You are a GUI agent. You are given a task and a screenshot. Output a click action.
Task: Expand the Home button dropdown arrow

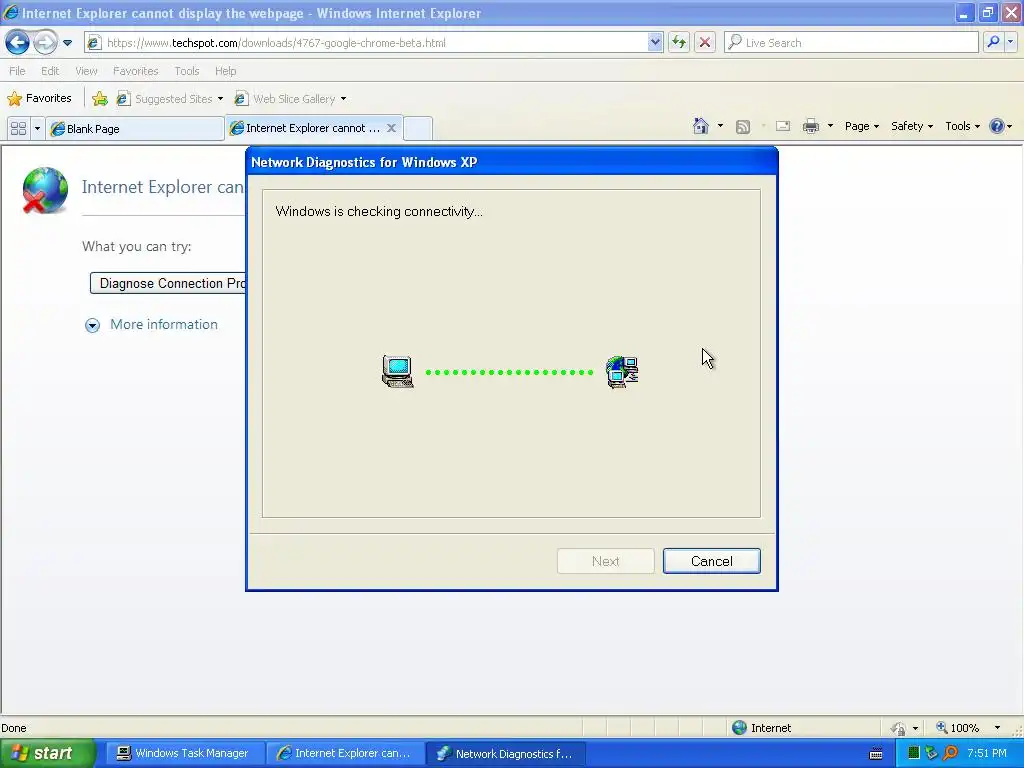click(x=720, y=126)
